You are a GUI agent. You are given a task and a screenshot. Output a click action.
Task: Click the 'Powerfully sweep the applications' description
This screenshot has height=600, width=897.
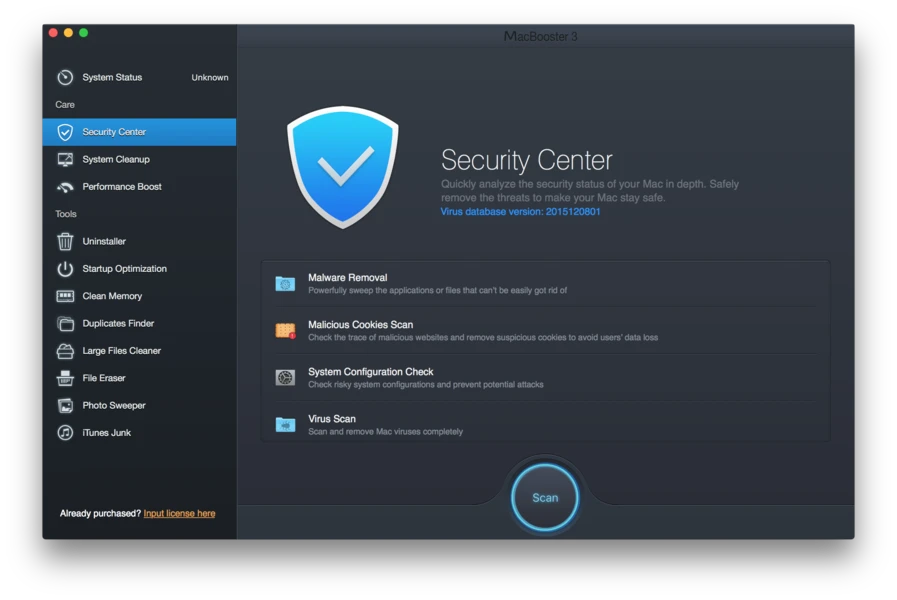(438, 291)
